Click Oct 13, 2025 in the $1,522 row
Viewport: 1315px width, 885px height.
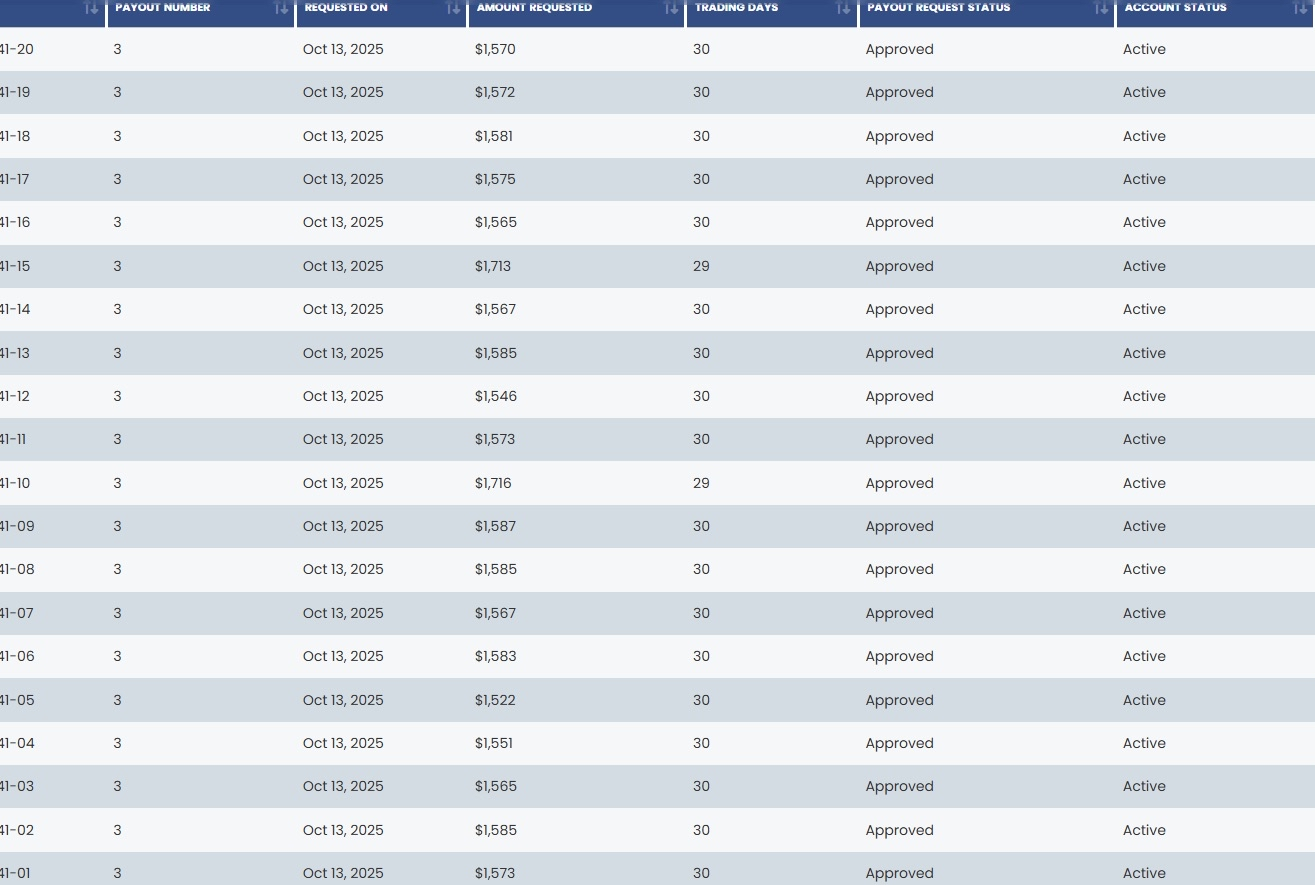pos(343,700)
